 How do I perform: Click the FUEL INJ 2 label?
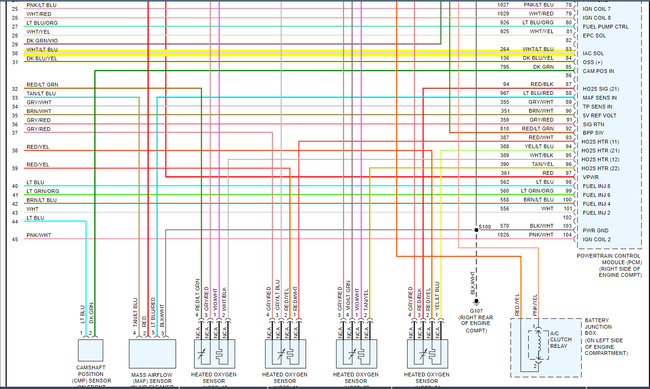point(596,213)
